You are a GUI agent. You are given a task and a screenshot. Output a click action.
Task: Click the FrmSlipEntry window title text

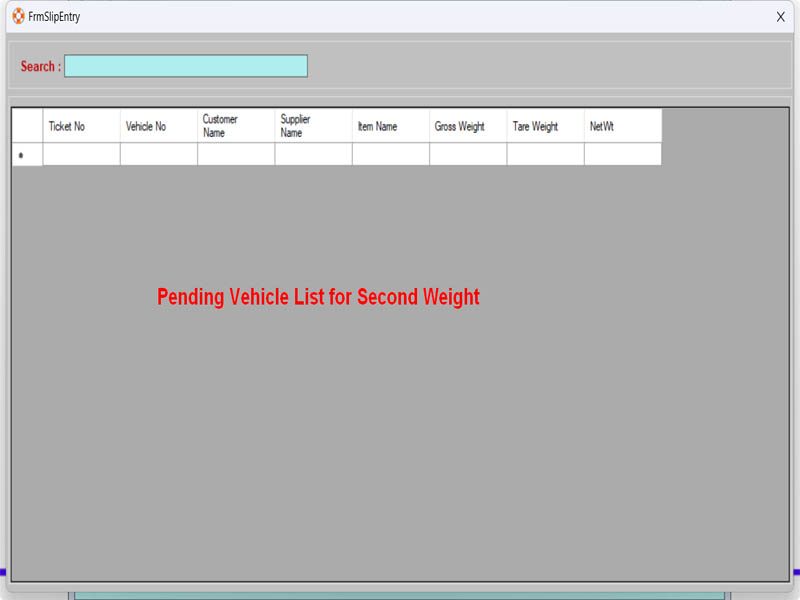[x=54, y=17]
